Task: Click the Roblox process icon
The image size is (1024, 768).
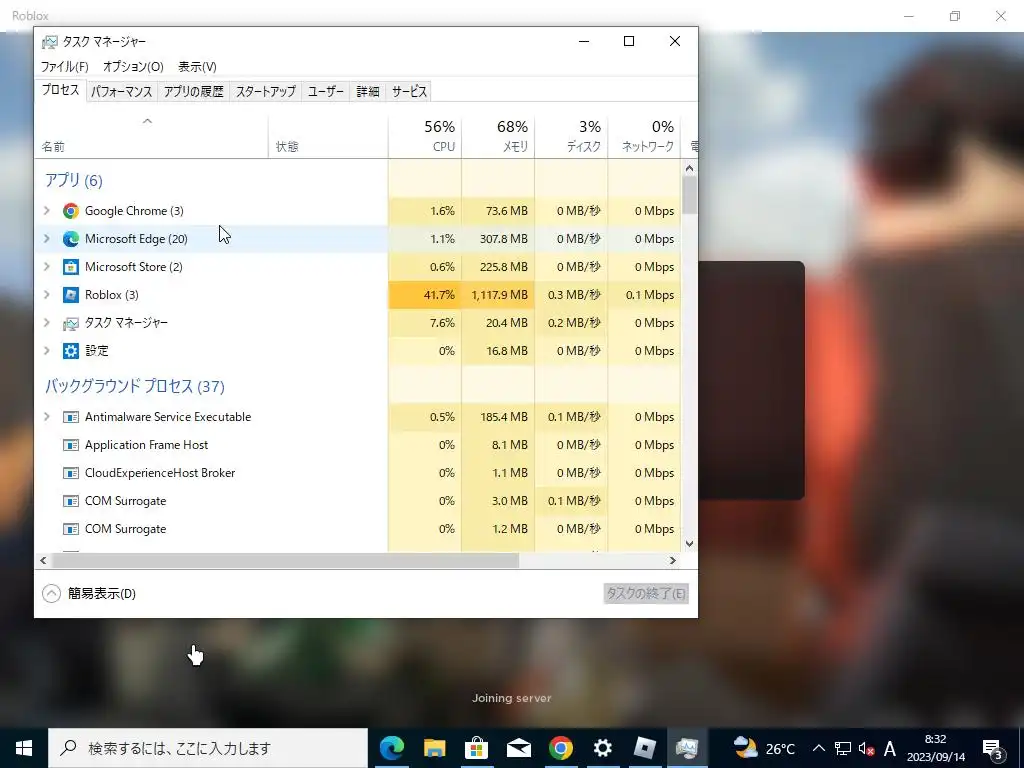Action: (71, 295)
